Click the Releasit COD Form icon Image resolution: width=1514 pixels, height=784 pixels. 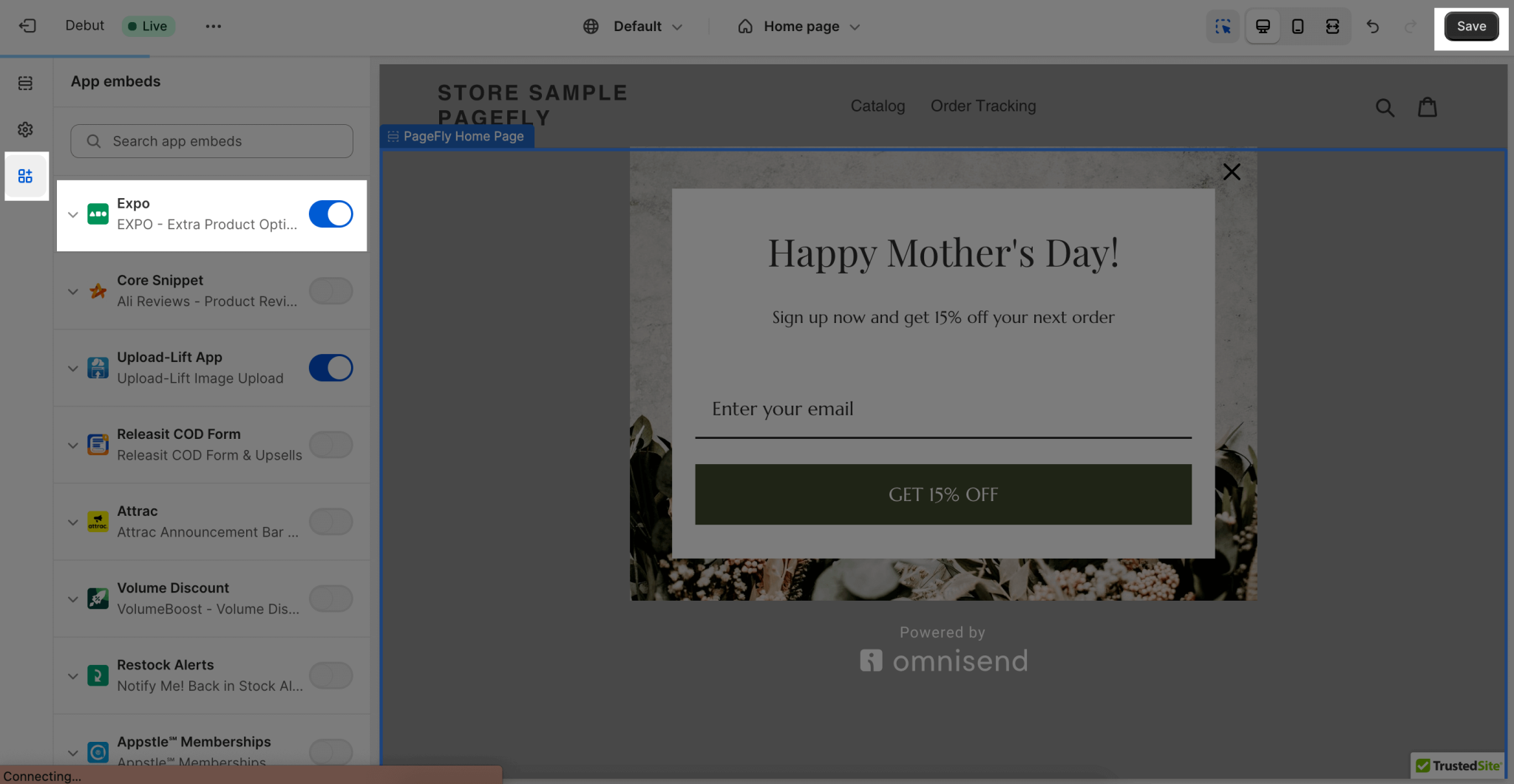click(98, 445)
